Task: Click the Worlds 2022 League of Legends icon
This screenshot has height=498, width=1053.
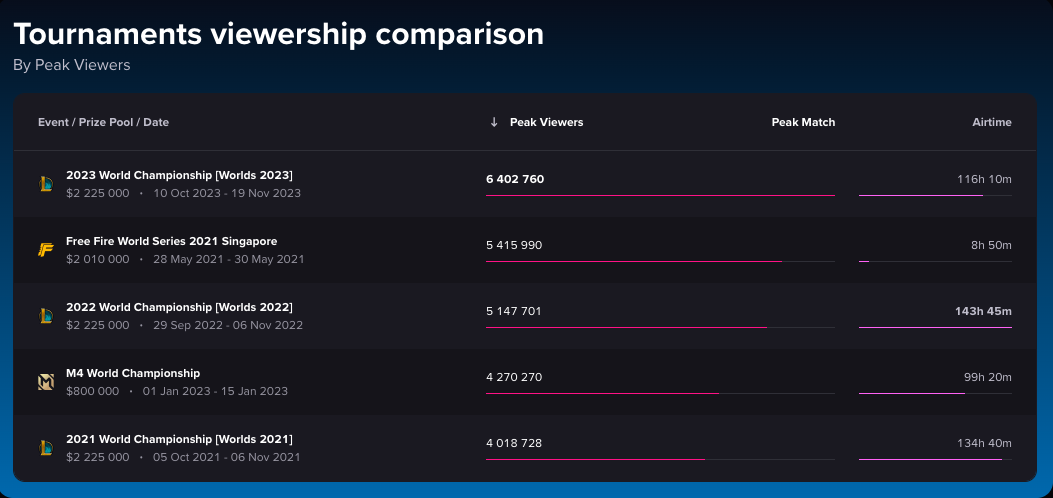Action: (45, 316)
